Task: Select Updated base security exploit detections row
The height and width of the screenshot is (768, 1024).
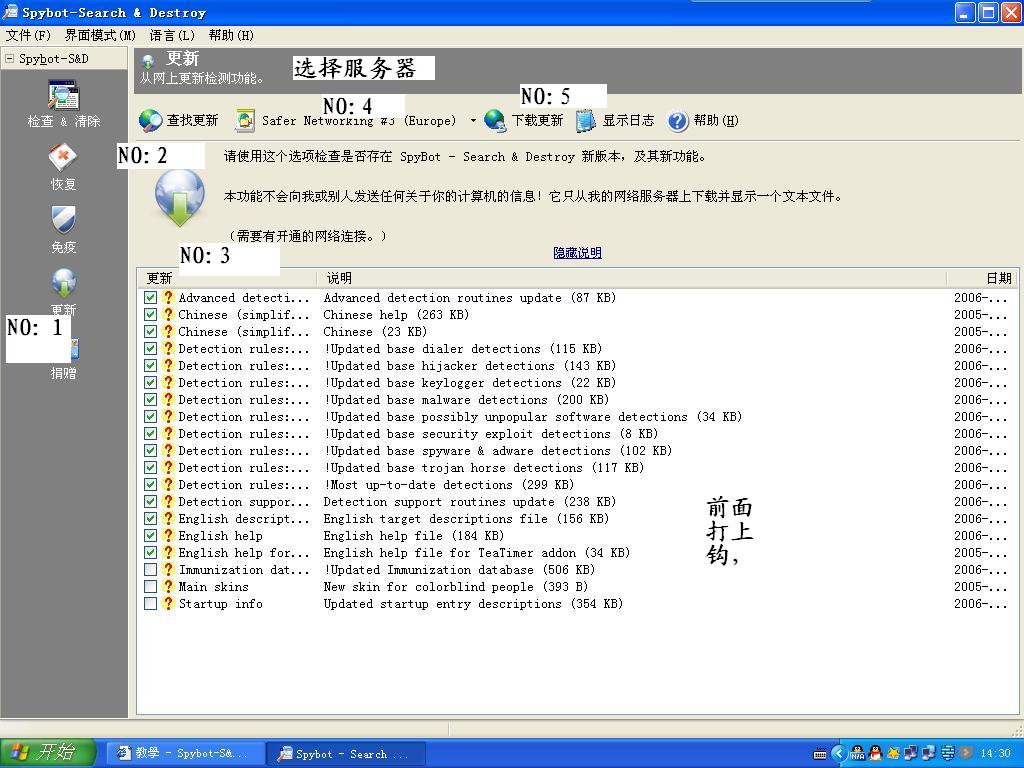Action: pyautogui.click(x=575, y=434)
